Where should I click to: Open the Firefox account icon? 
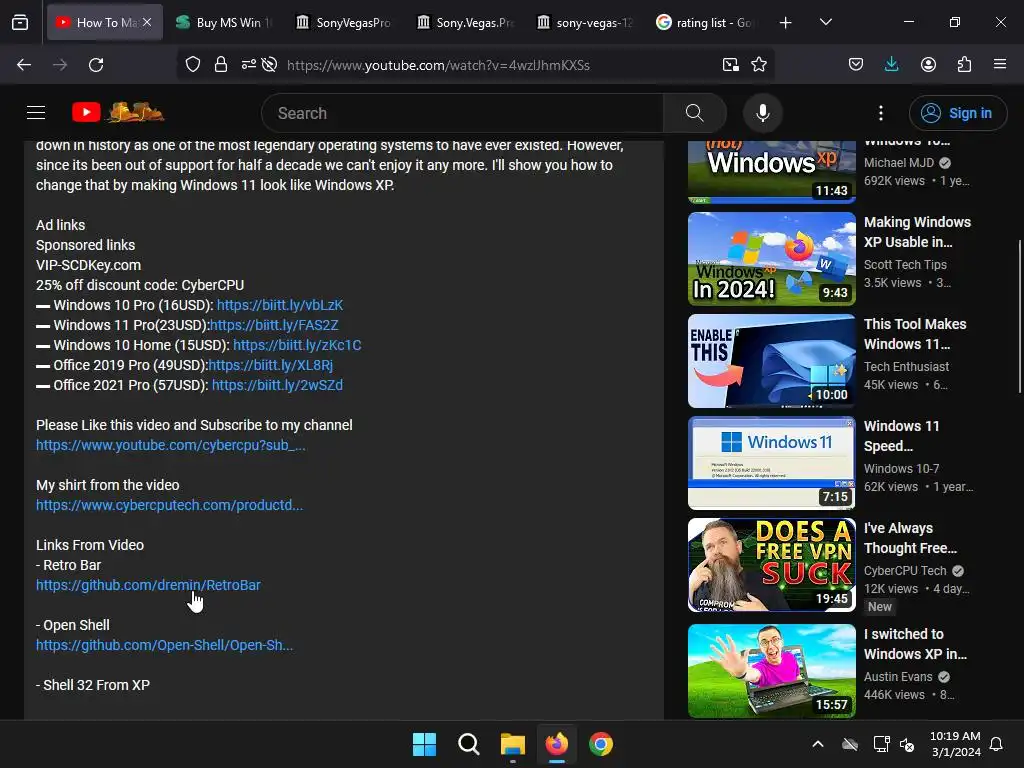point(928,65)
